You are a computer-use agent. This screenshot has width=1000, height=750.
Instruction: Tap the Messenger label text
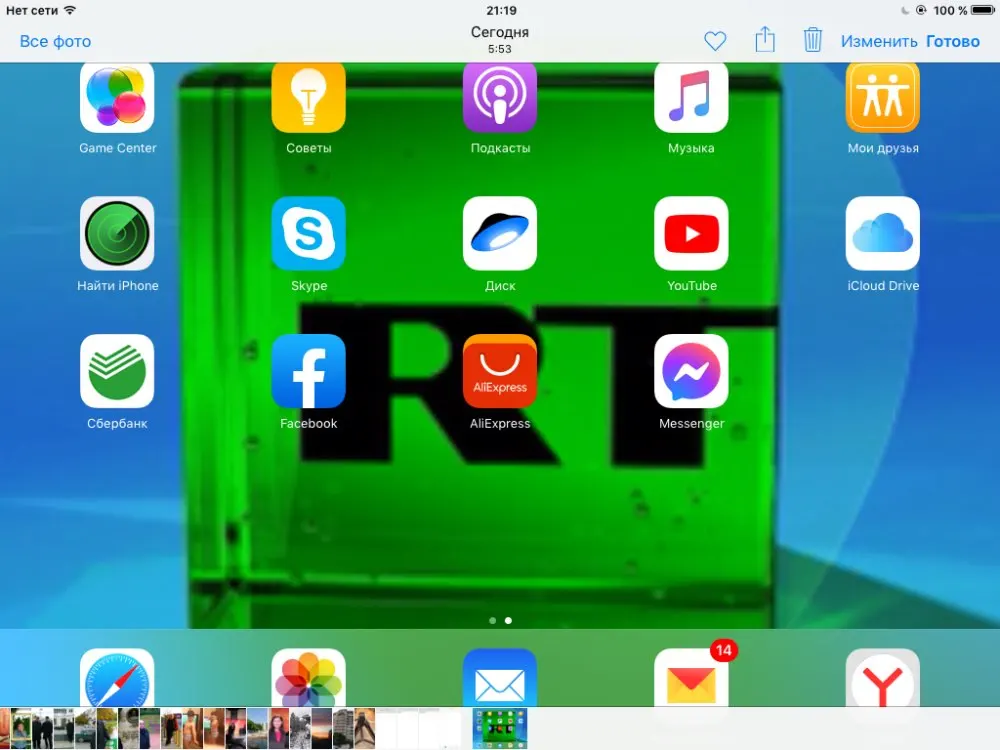[691, 423]
